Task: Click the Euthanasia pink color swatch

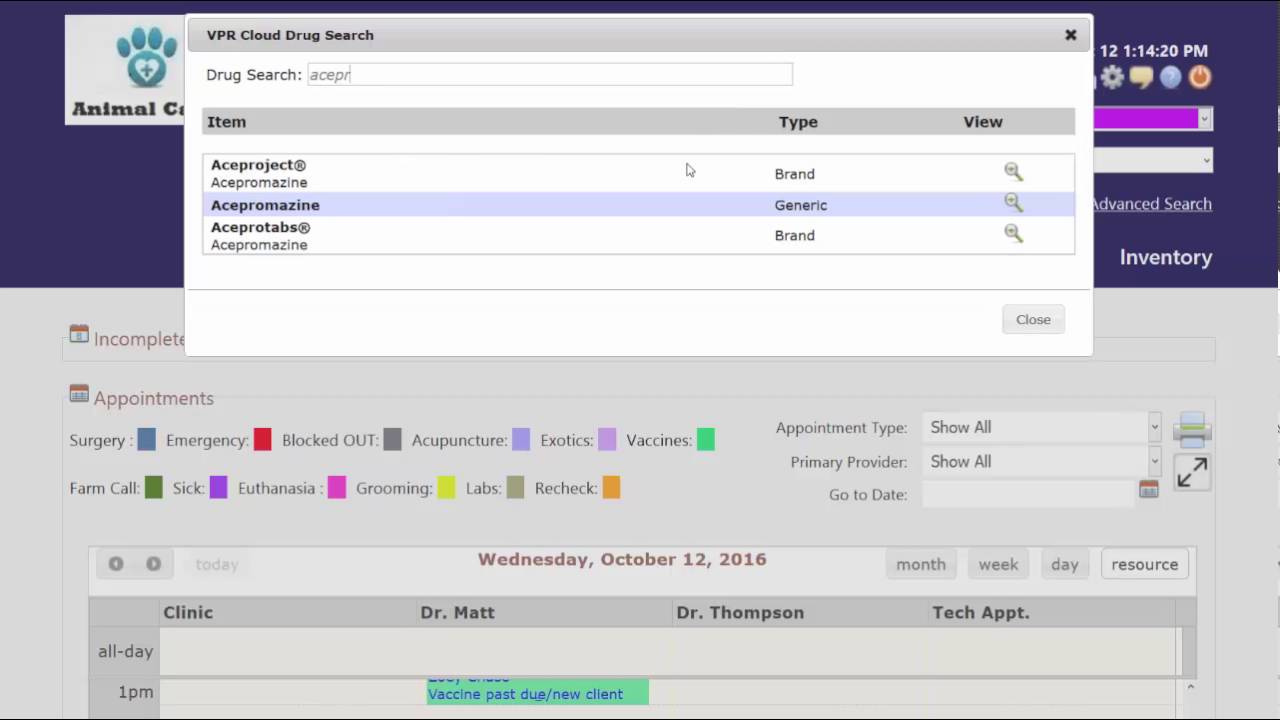Action: click(337, 488)
